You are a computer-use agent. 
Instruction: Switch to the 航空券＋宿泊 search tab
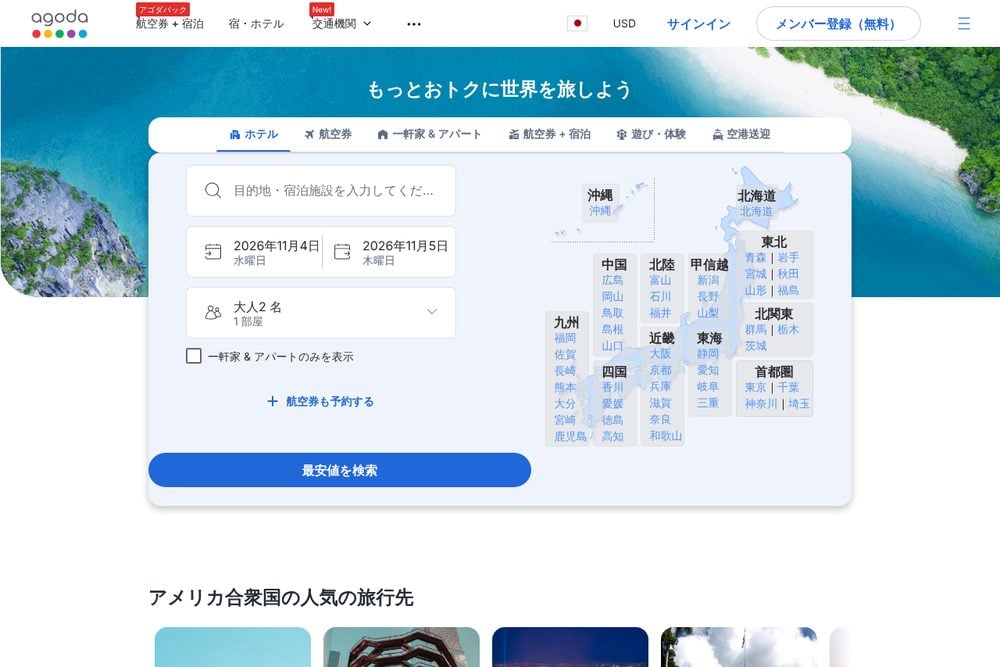pos(549,135)
